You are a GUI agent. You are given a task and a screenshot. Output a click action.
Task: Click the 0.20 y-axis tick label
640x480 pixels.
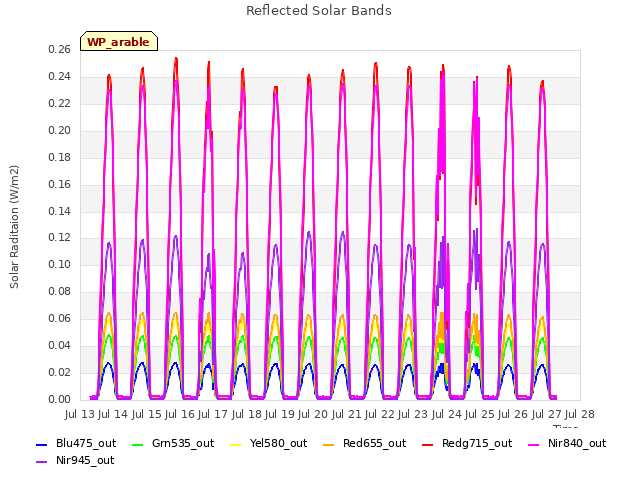pos(59,130)
